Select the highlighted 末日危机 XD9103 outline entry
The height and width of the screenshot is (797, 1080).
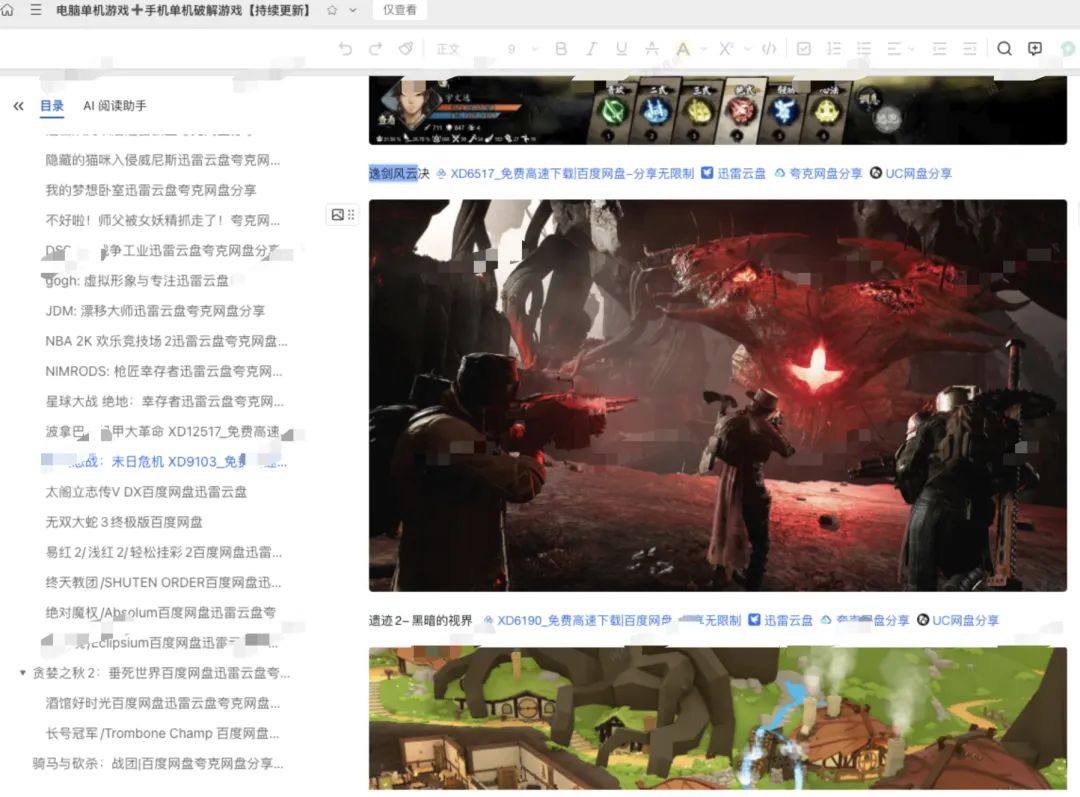[x=165, y=462]
